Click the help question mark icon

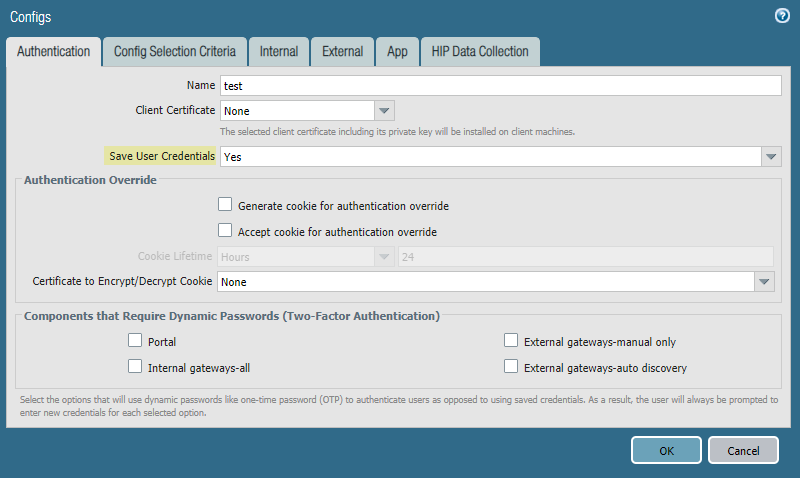[x=782, y=16]
